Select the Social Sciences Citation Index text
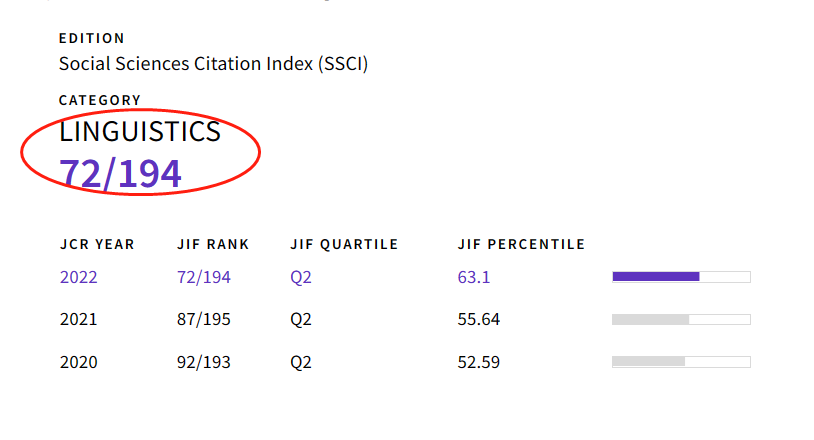The image size is (814, 440). tap(213, 64)
